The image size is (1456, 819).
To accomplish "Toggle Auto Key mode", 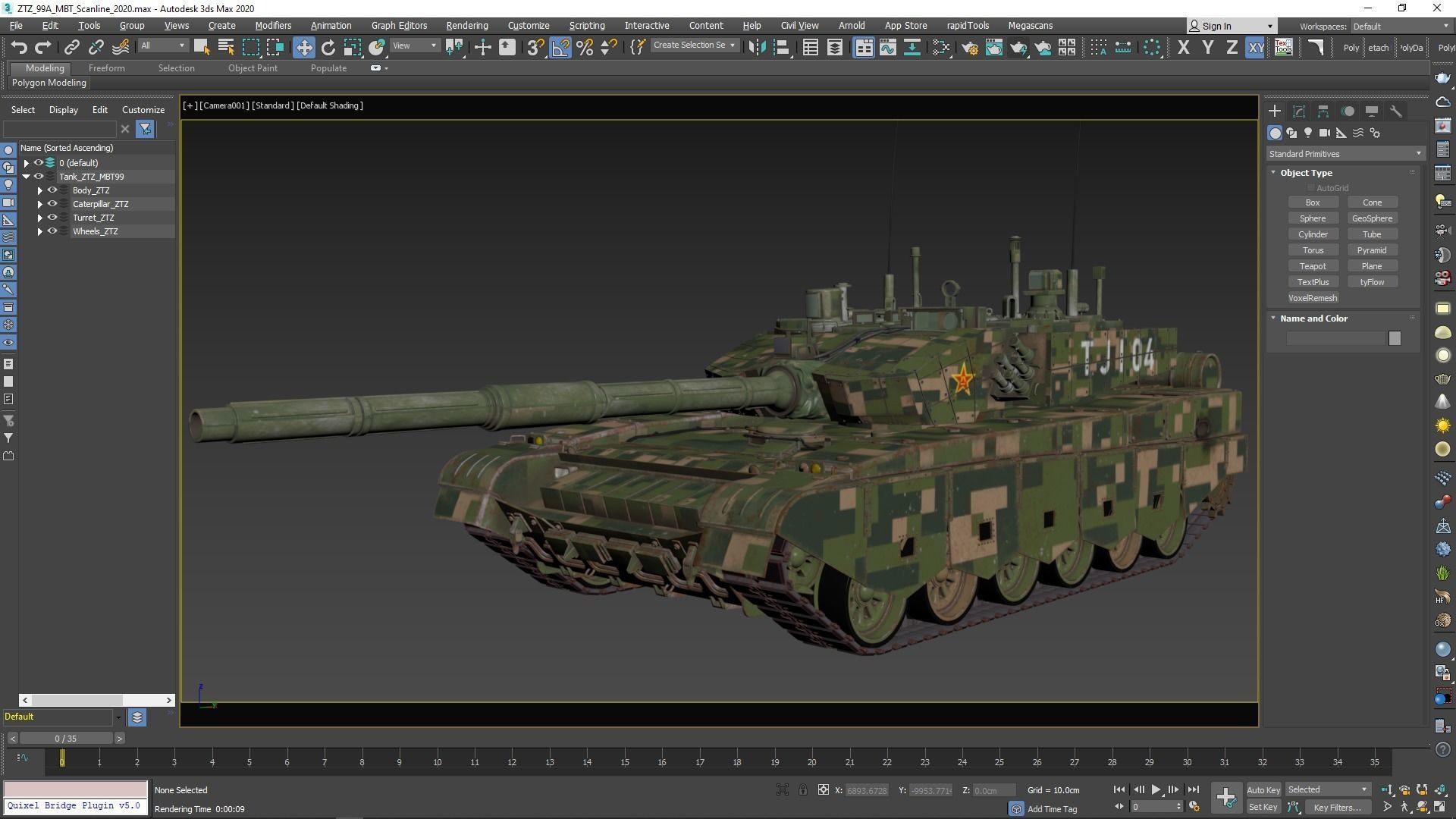I will pyautogui.click(x=1263, y=789).
